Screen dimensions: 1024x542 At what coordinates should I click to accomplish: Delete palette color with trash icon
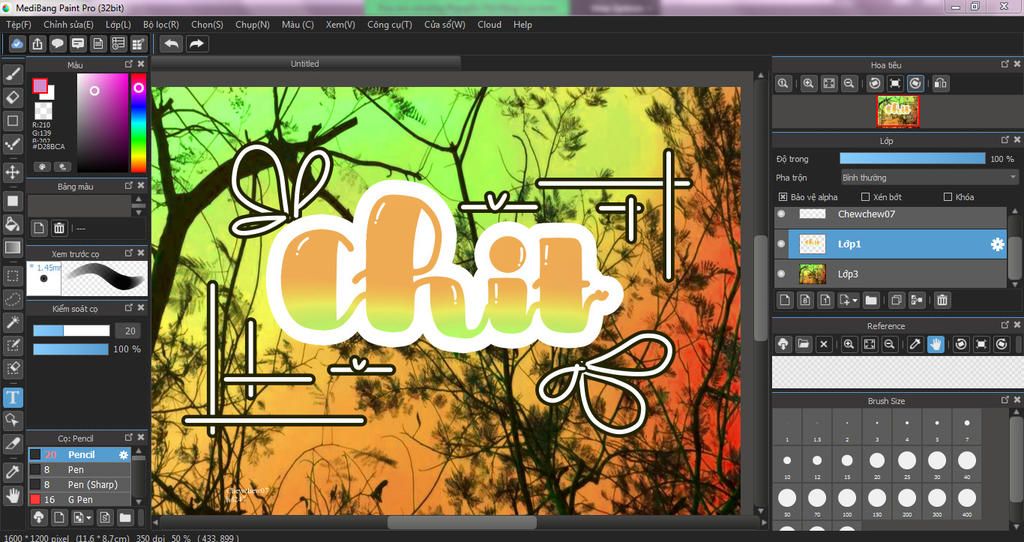[59, 228]
